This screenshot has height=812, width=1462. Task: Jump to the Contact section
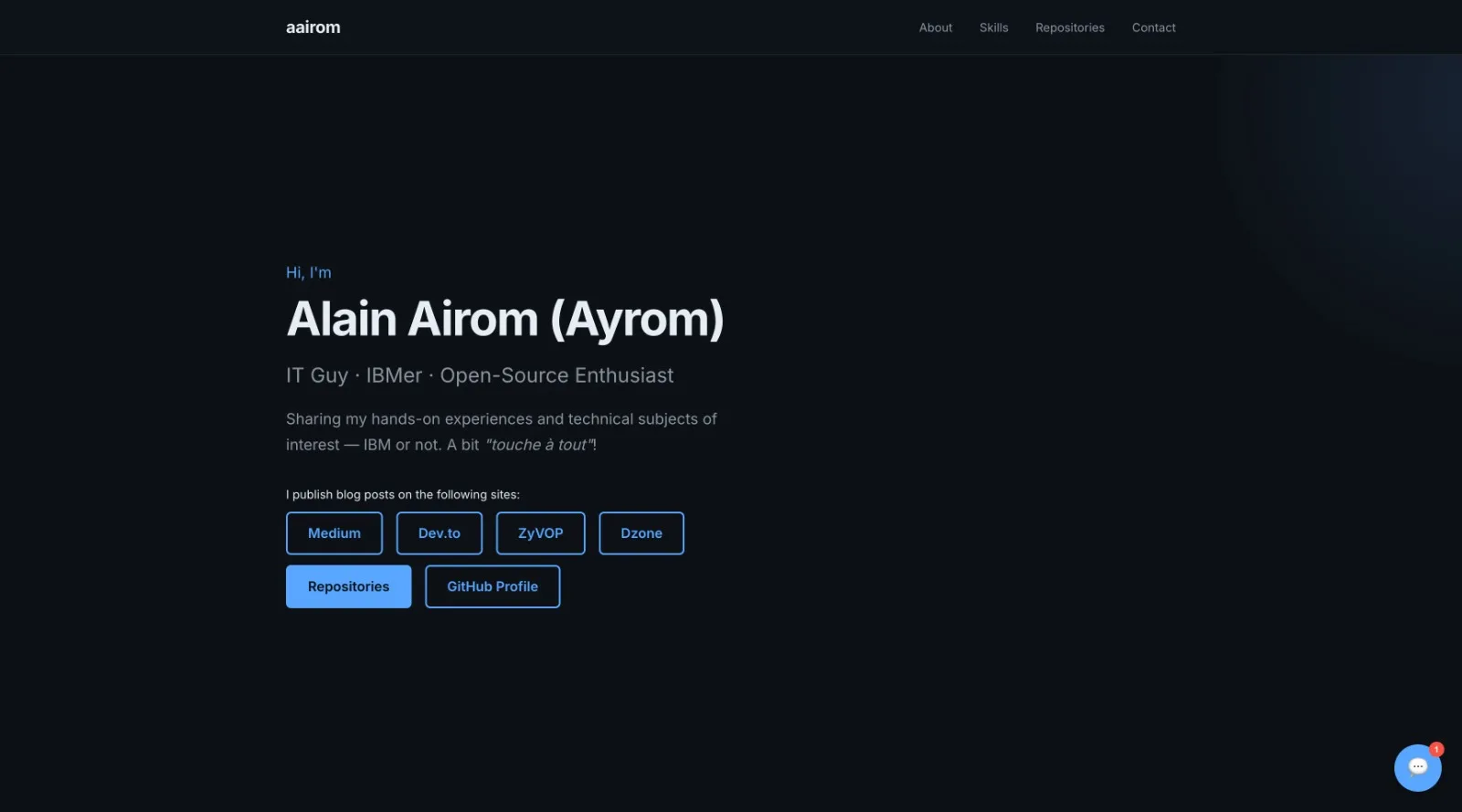[x=1153, y=27]
